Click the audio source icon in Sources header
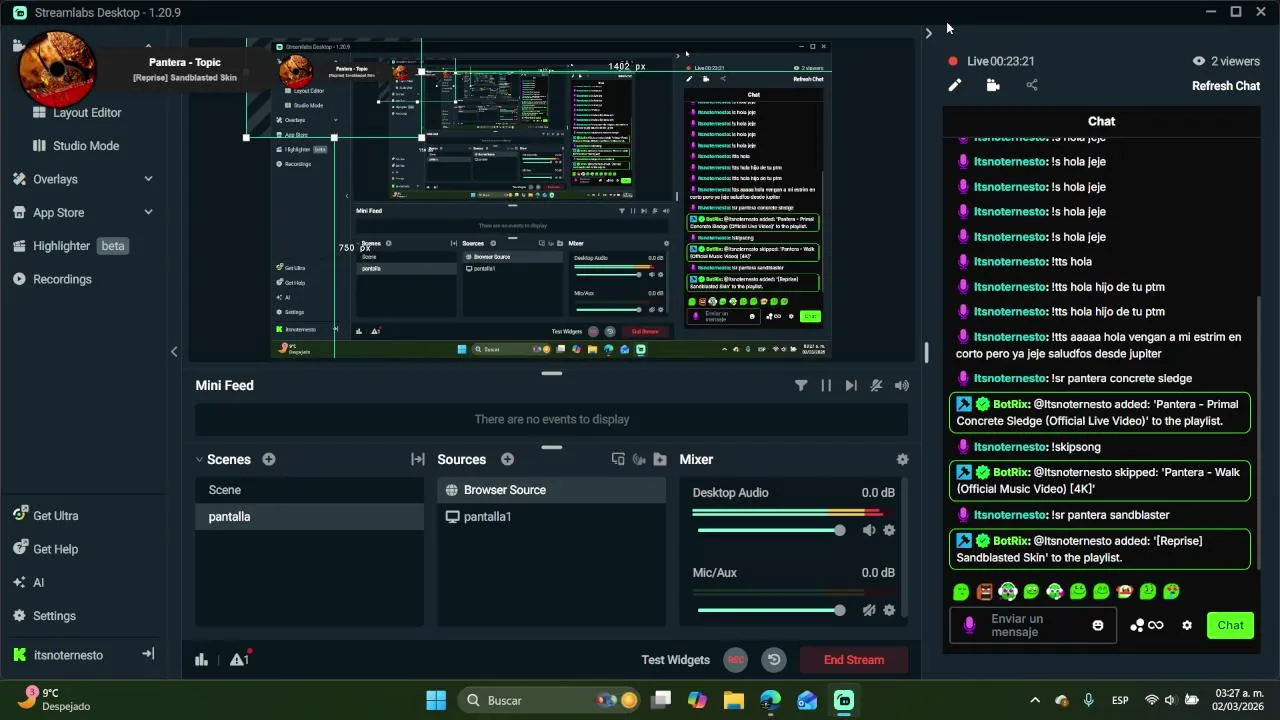The width and height of the screenshot is (1280, 720). pyautogui.click(x=639, y=459)
